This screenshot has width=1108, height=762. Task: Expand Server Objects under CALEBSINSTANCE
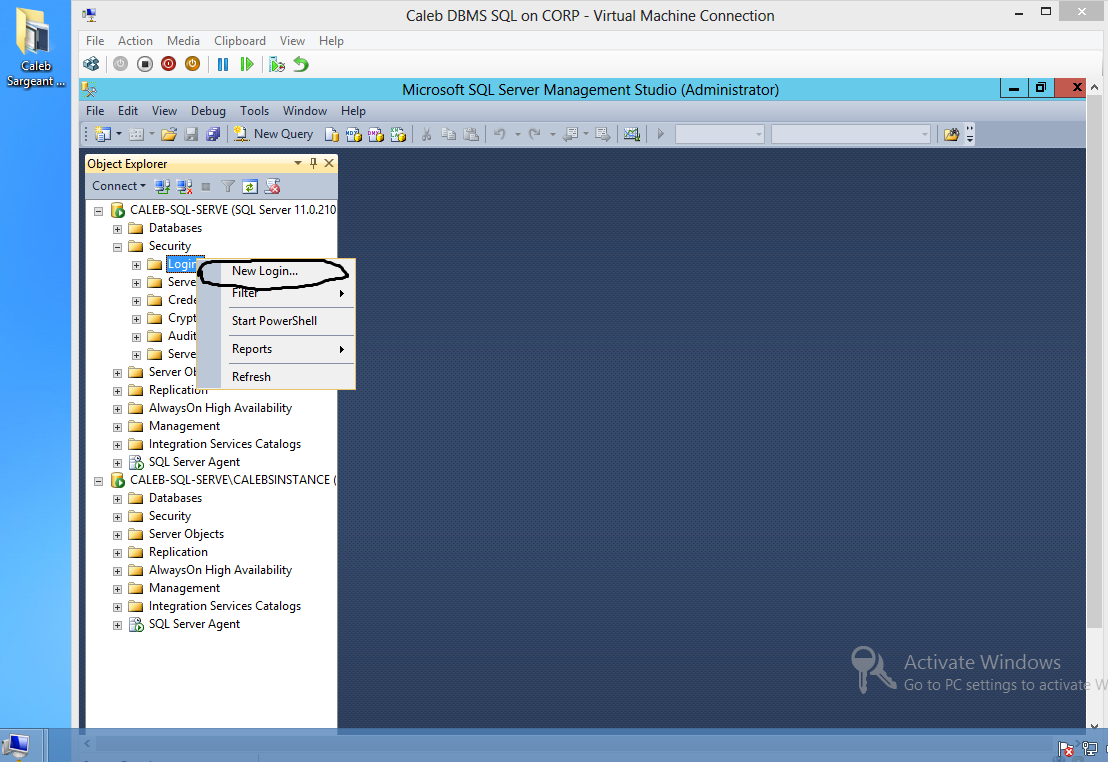117,534
